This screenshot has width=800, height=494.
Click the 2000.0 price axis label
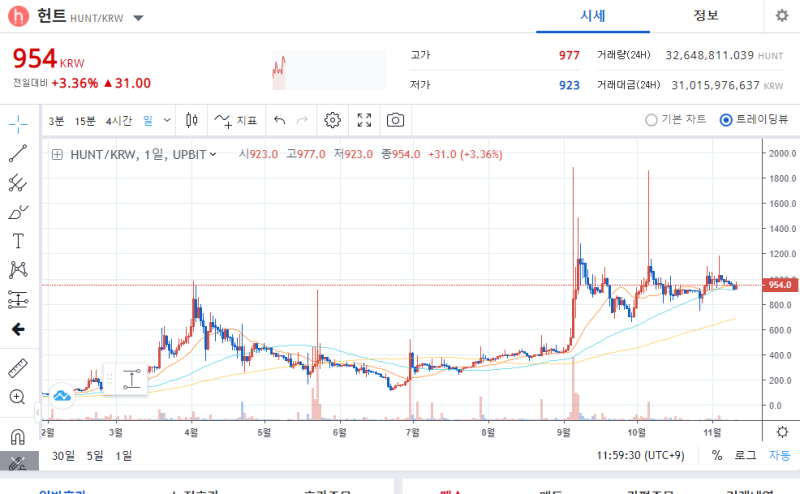pos(783,153)
